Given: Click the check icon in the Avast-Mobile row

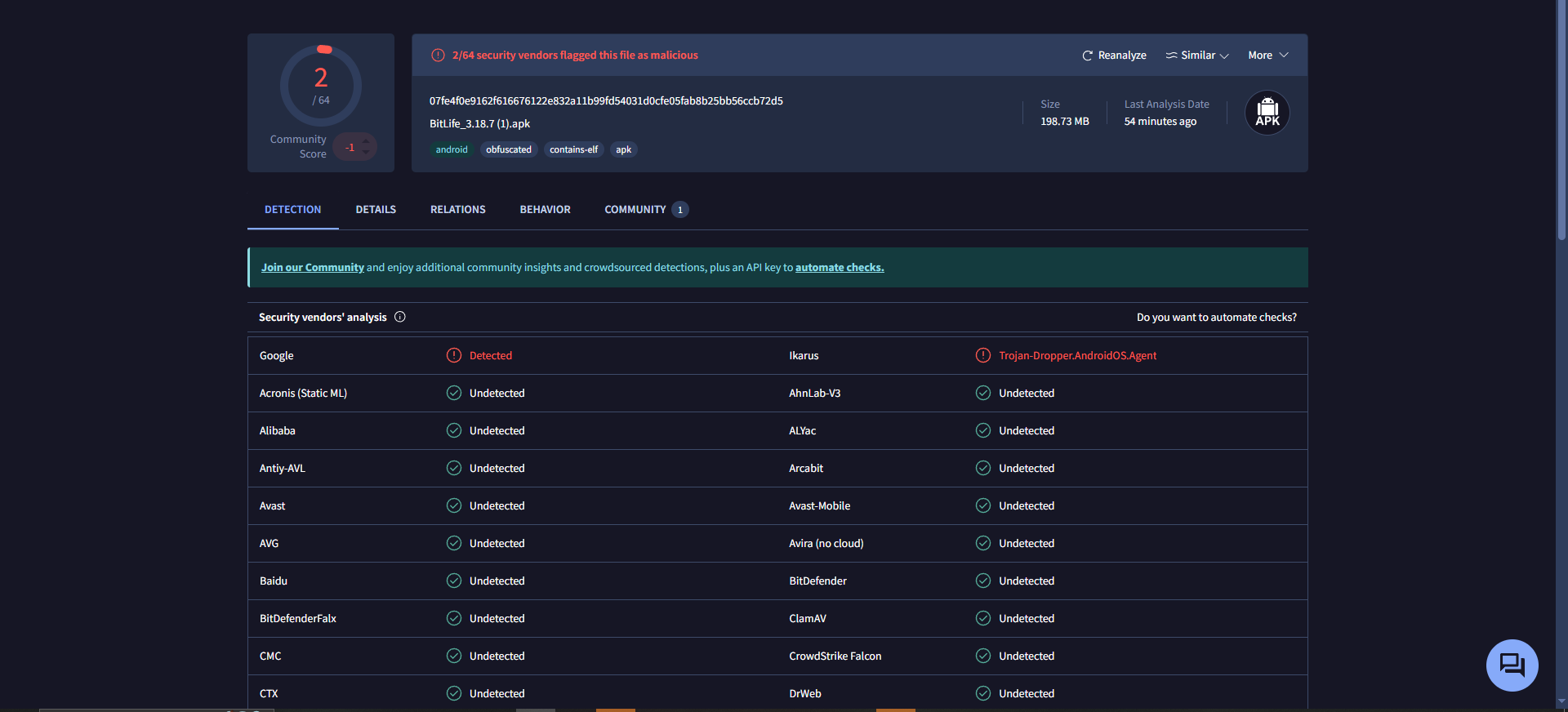Looking at the screenshot, I should click(983, 505).
